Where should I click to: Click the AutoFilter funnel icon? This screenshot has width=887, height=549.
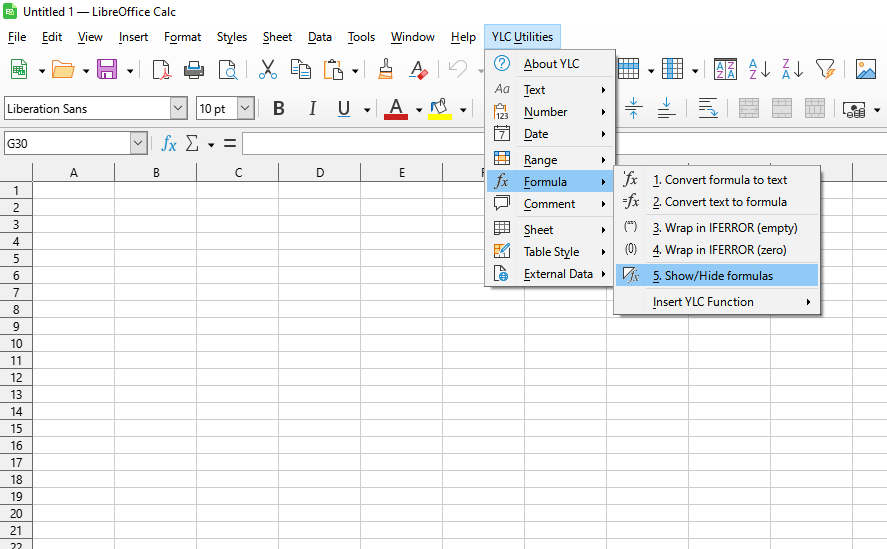click(825, 69)
